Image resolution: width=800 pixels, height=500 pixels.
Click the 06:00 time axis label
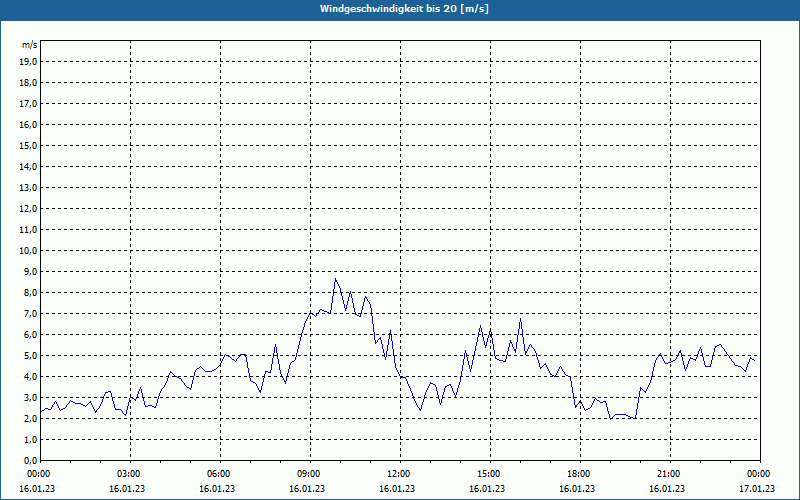220,474
